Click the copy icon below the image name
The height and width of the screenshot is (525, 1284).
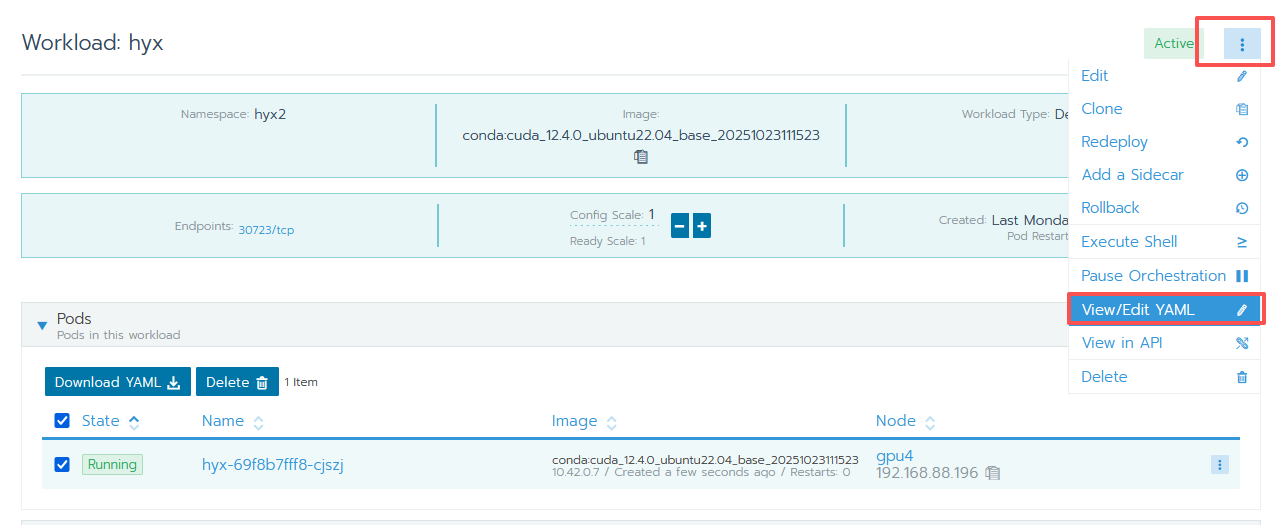tap(641, 157)
